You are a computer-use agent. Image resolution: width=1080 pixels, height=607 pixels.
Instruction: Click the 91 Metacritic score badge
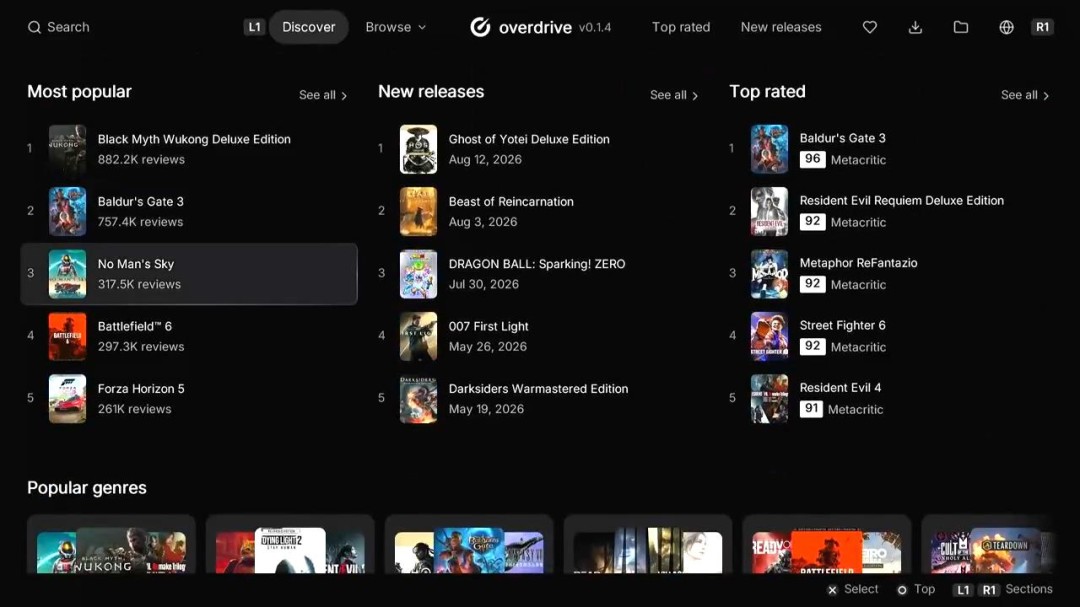click(811, 409)
